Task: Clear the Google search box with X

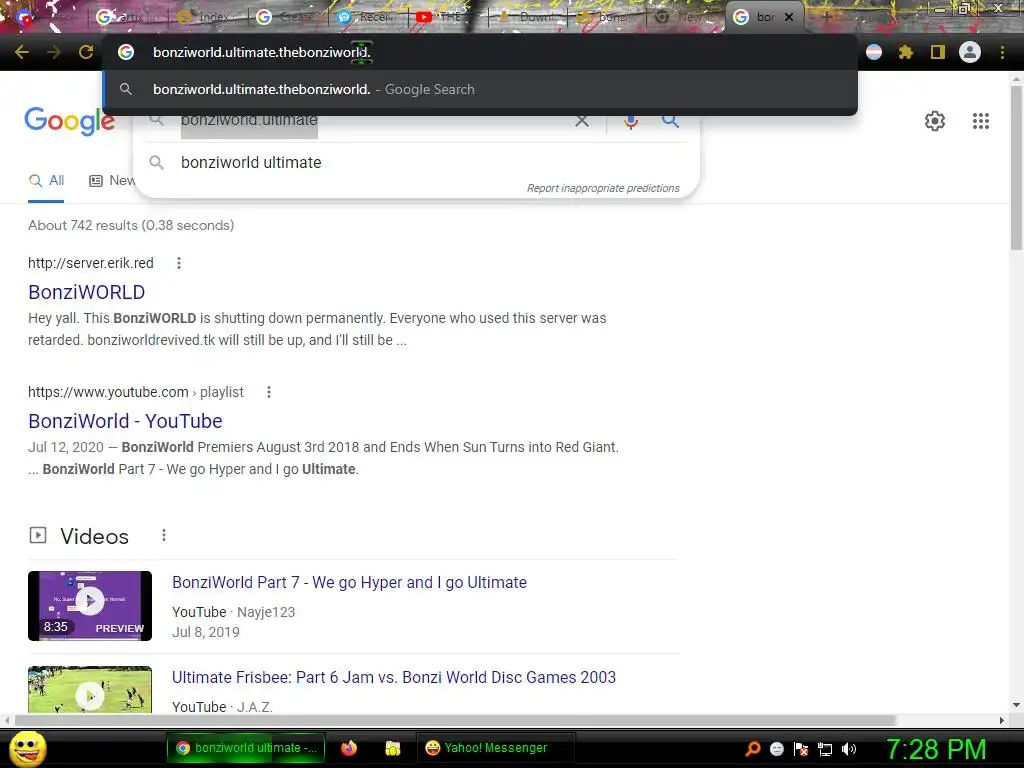Action: pyautogui.click(x=581, y=121)
